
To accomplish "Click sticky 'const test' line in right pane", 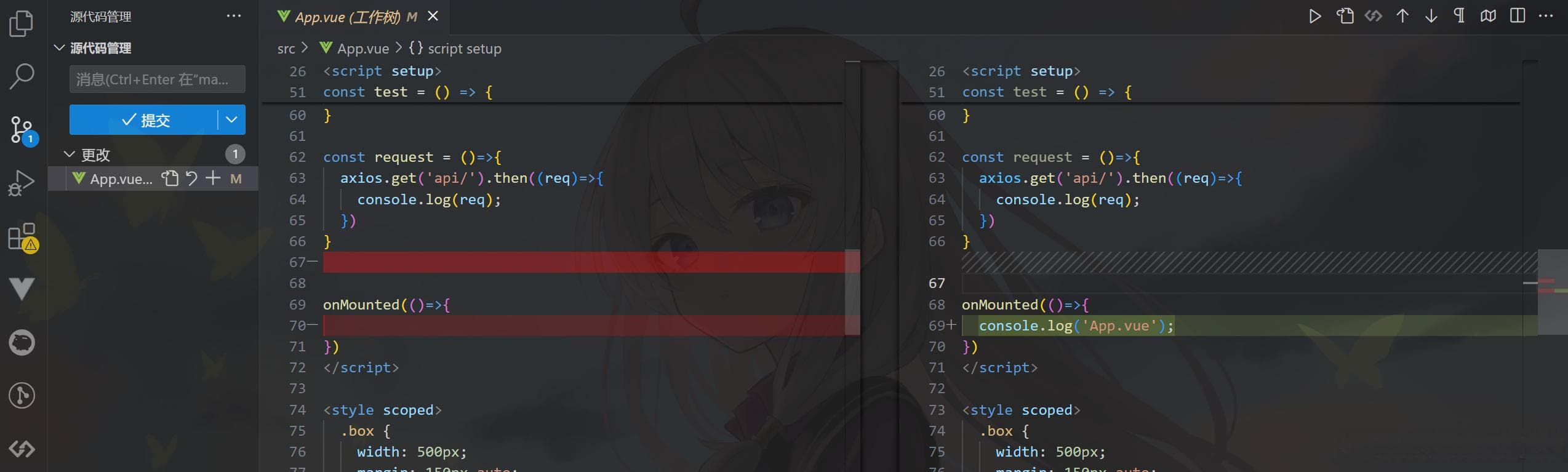I will [1047, 92].
